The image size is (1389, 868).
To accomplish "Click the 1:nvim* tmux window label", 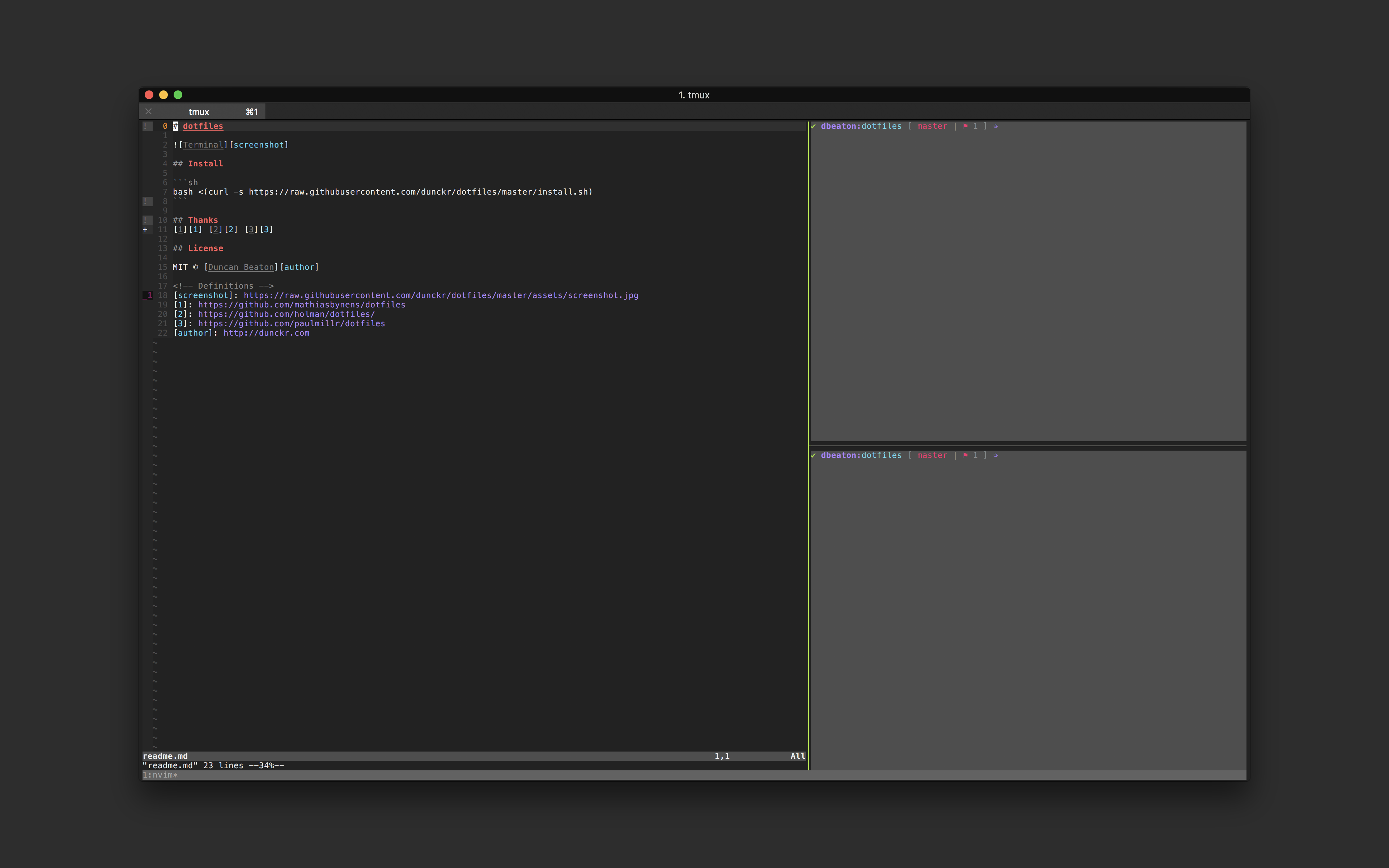I will click(160, 775).
